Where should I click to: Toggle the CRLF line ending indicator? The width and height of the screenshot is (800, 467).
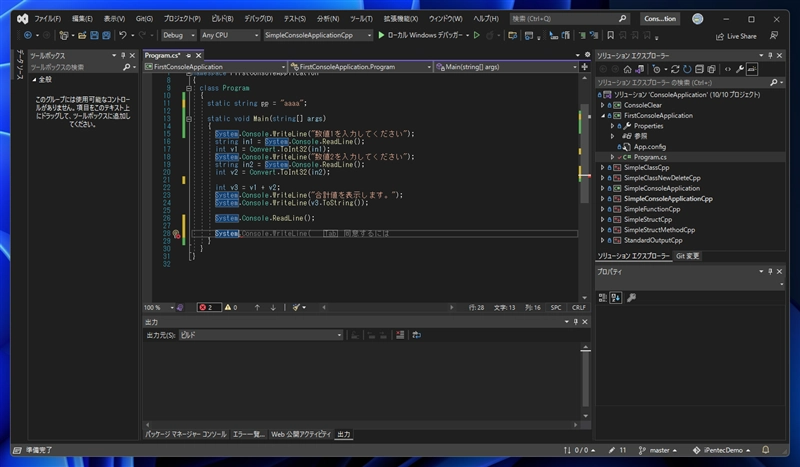point(578,307)
